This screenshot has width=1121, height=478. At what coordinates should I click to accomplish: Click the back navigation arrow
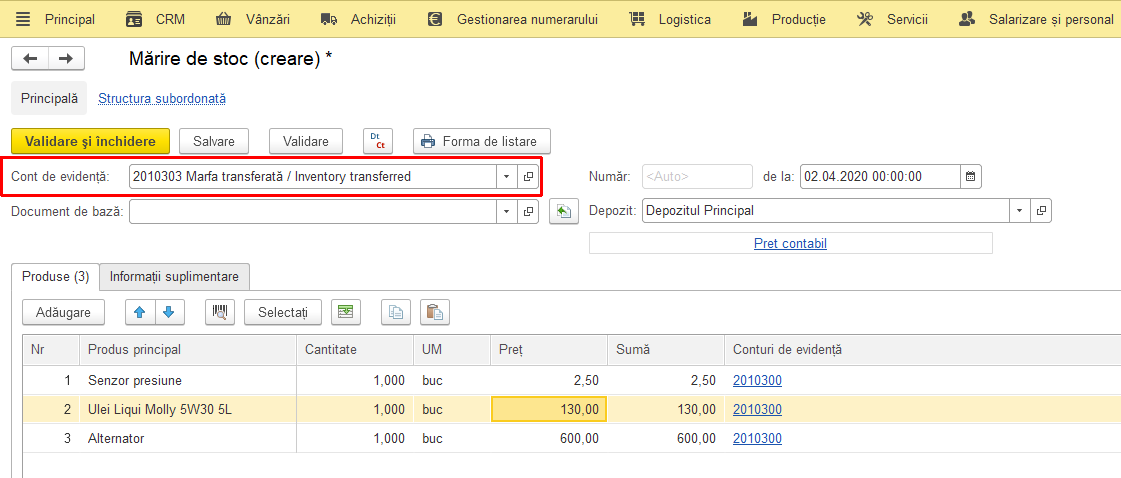[x=30, y=59]
